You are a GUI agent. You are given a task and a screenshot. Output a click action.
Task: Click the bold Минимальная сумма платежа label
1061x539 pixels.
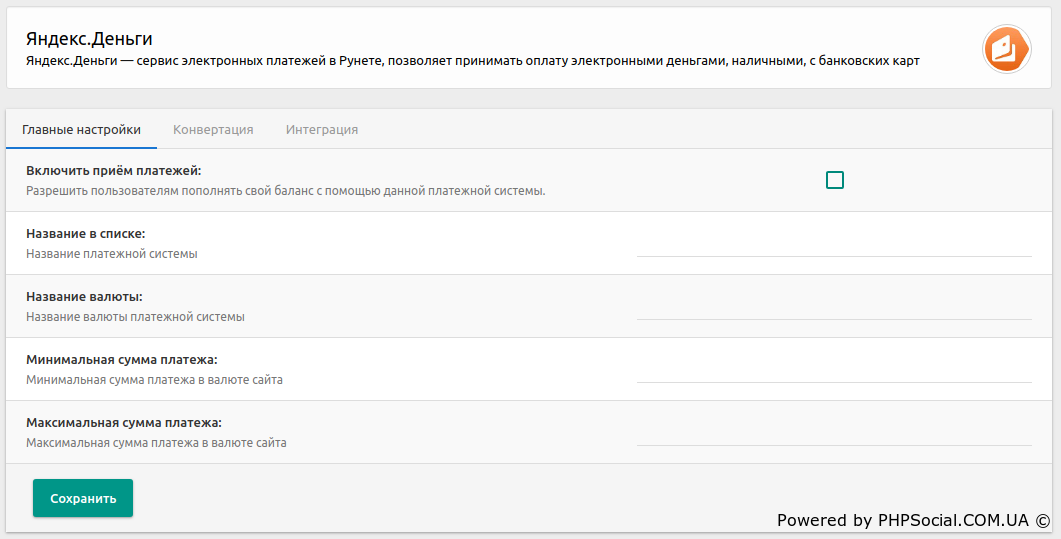(122, 360)
